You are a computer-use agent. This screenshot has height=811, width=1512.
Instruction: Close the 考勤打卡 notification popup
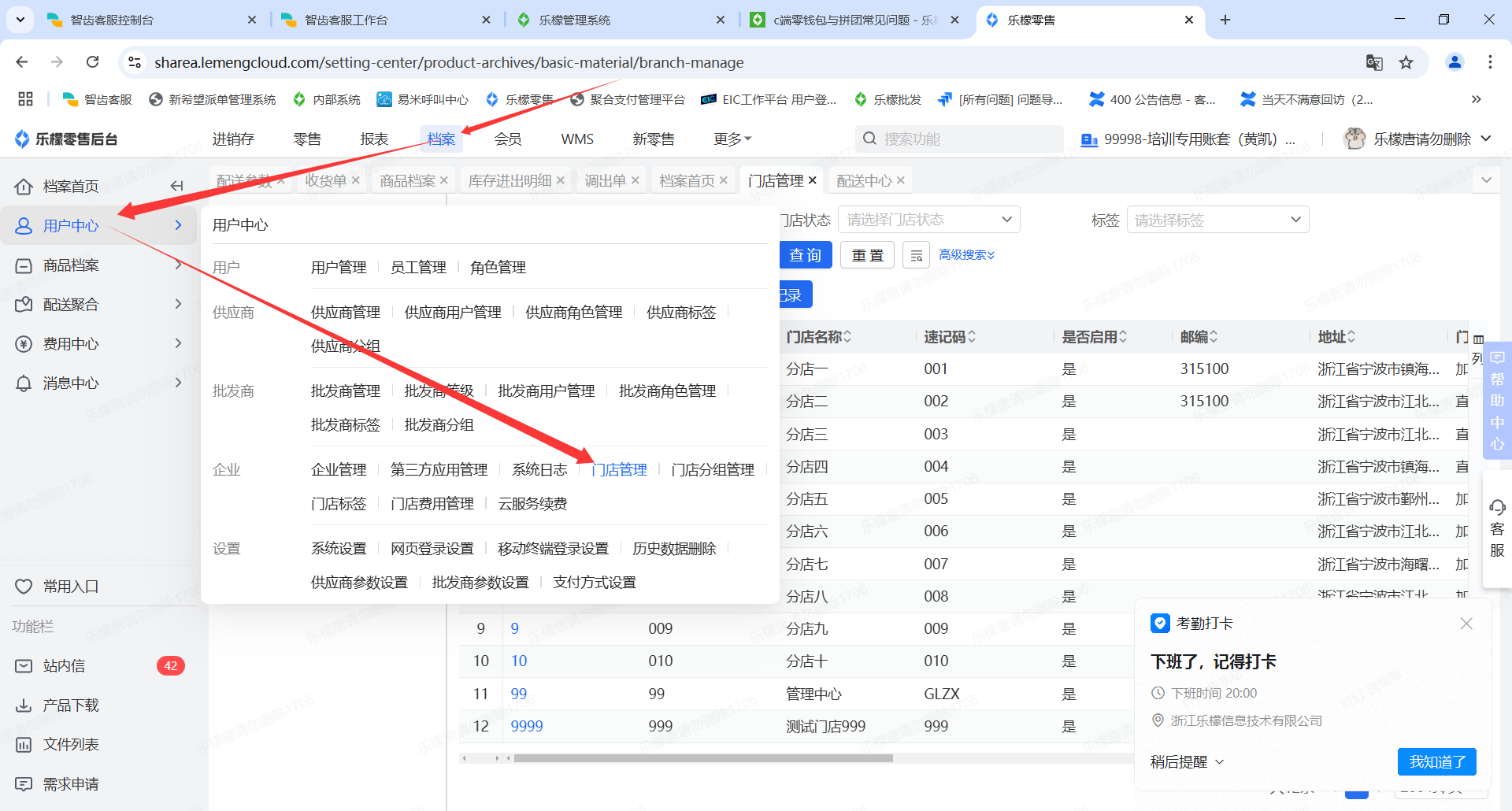click(1466, 624)
